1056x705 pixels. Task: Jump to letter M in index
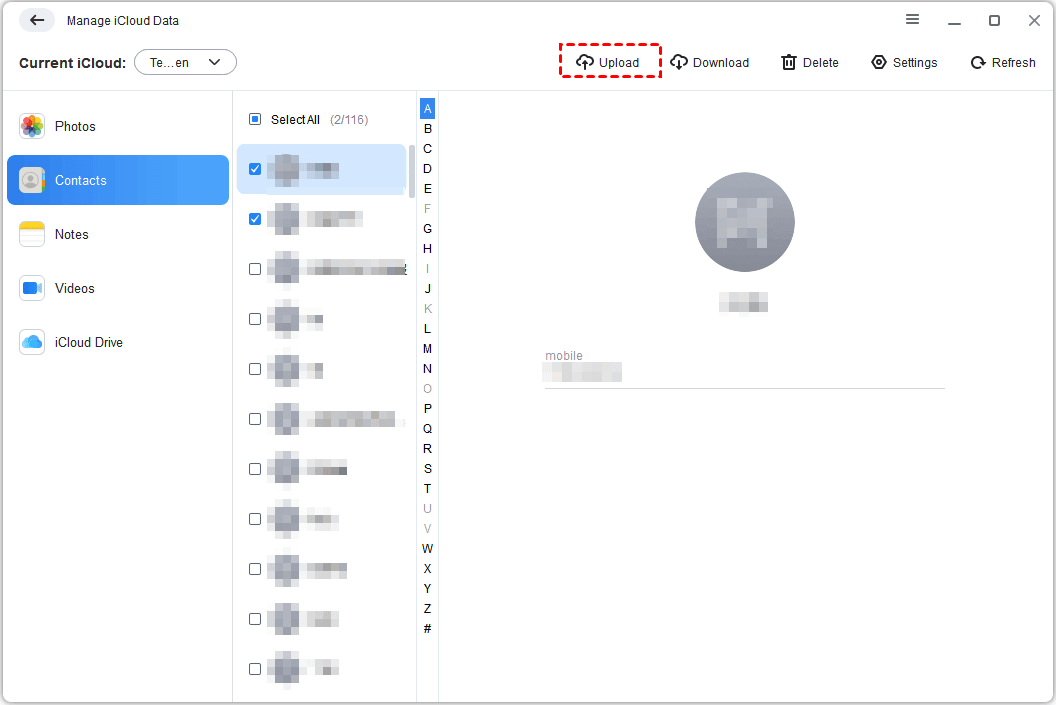pos(427,348)
